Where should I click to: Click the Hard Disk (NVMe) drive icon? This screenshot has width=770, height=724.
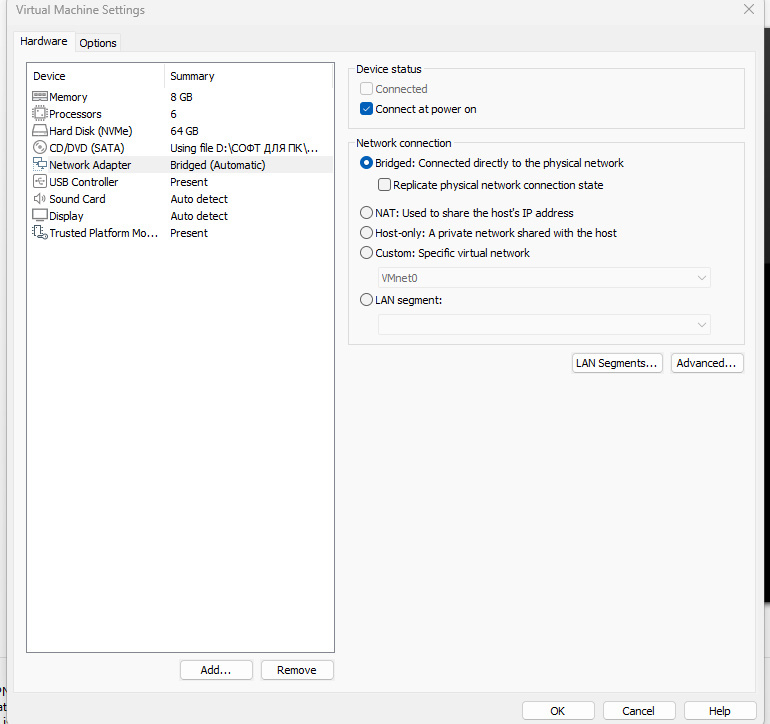(40, 131)
